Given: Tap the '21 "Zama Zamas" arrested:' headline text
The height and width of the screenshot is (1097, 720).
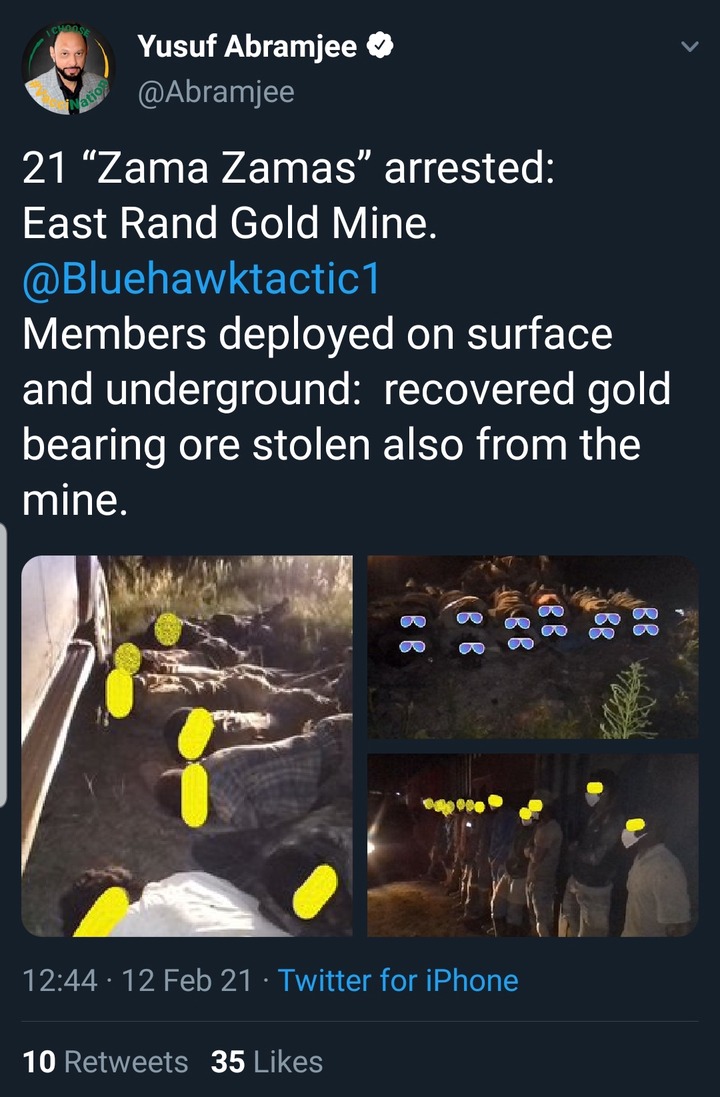Looking at the screenshot, I should (288, 169).
